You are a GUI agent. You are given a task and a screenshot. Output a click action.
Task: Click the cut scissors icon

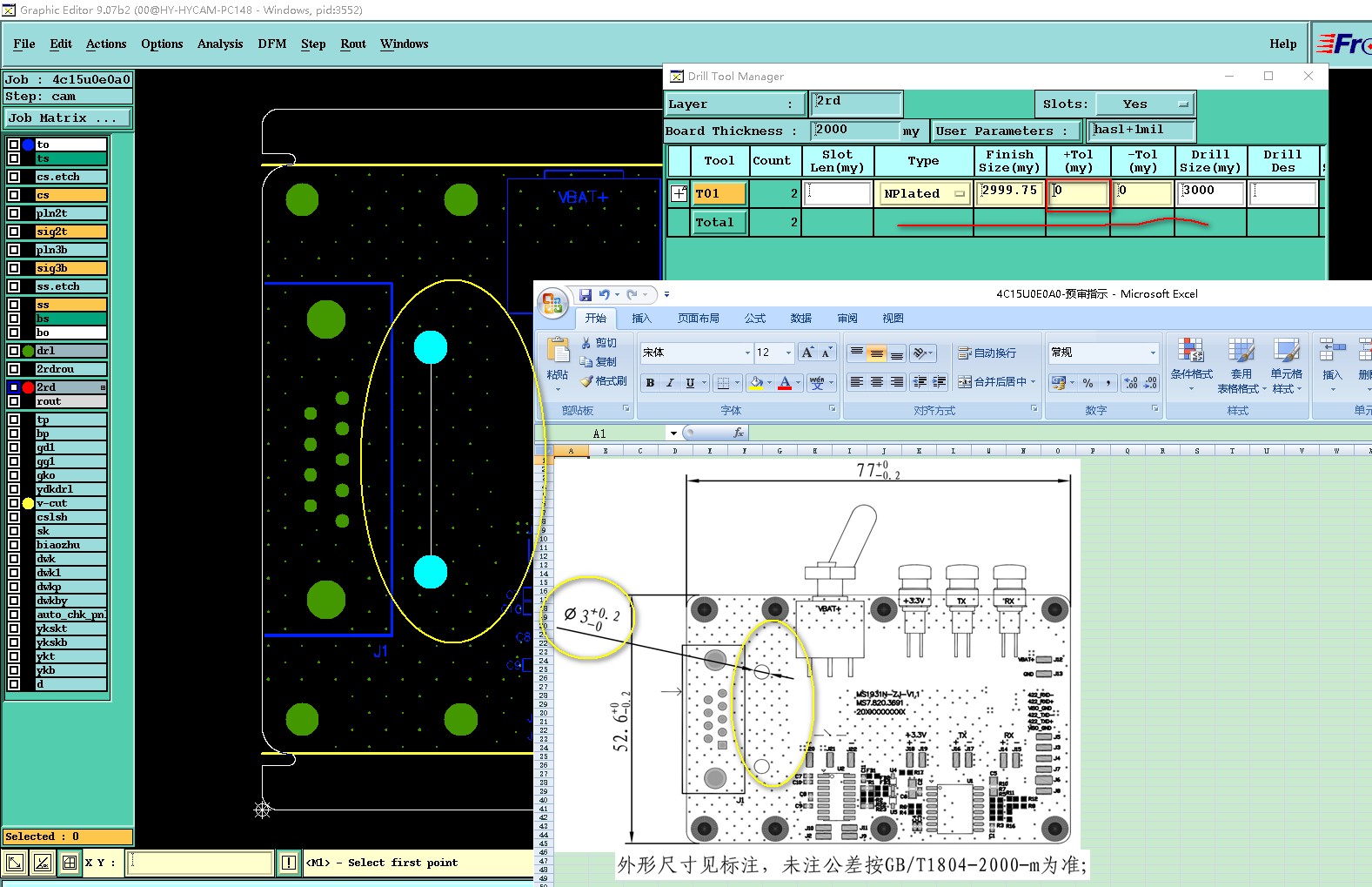tap(586, 343)
